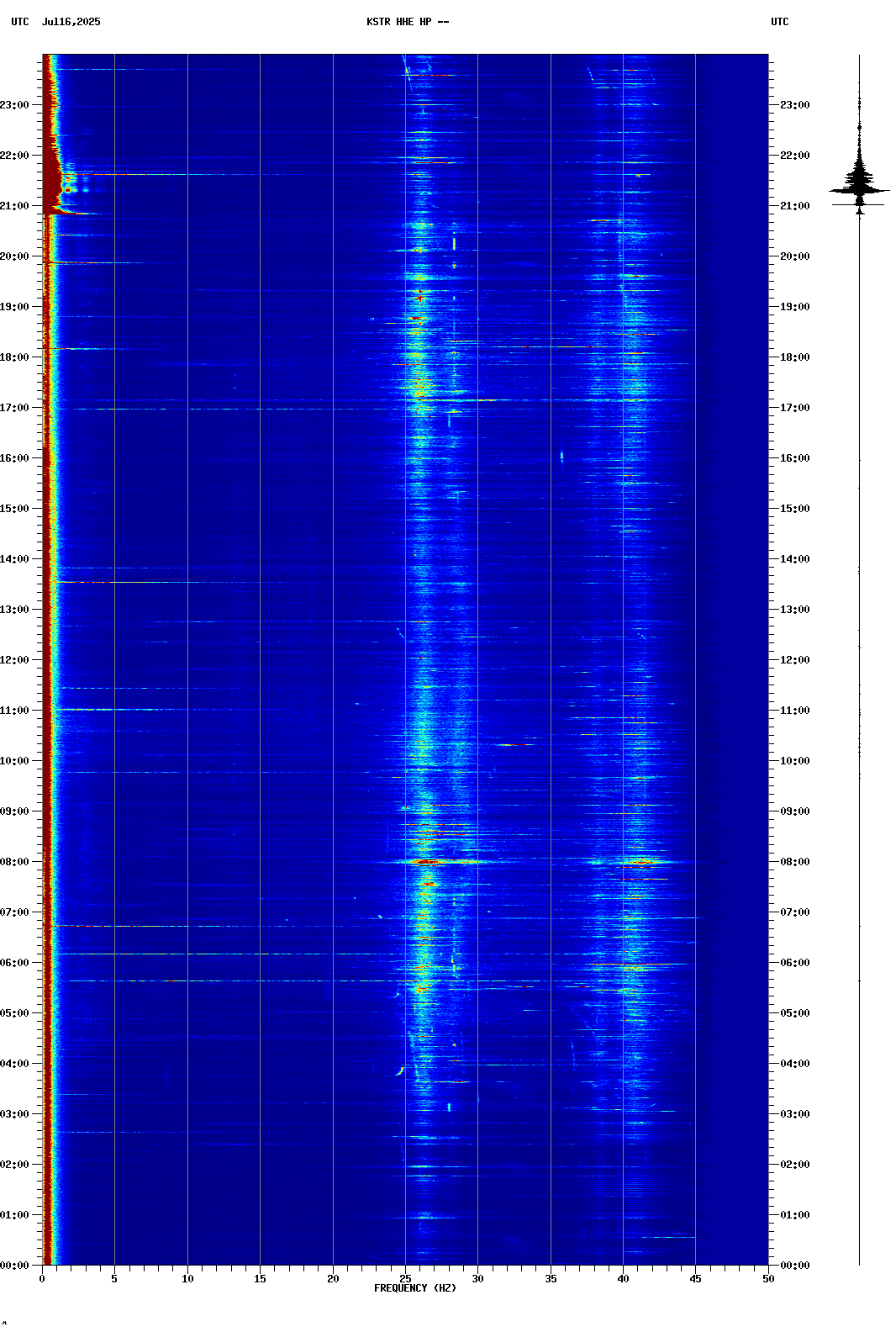Screen dimensions: 896x1332
Task: Select the right axis 22:00 time label
Action: click(x=794, y=156)
